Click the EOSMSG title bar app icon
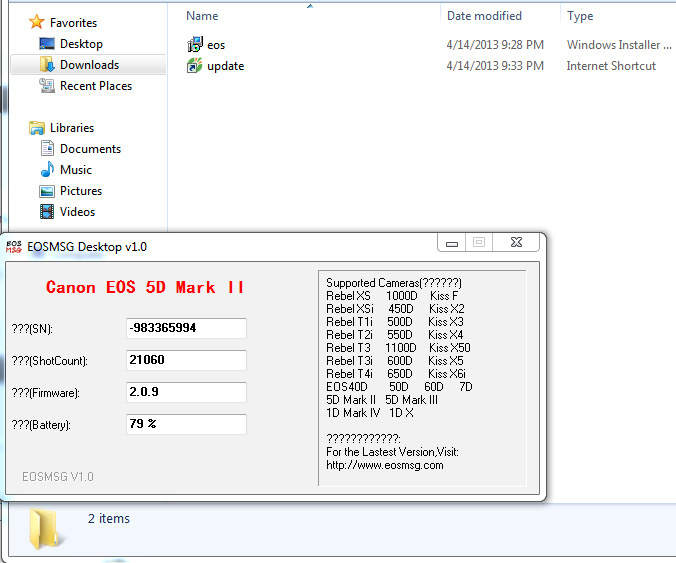Viewport: 676px width, 563px height. pyautogui.click(x=14, y=247)
